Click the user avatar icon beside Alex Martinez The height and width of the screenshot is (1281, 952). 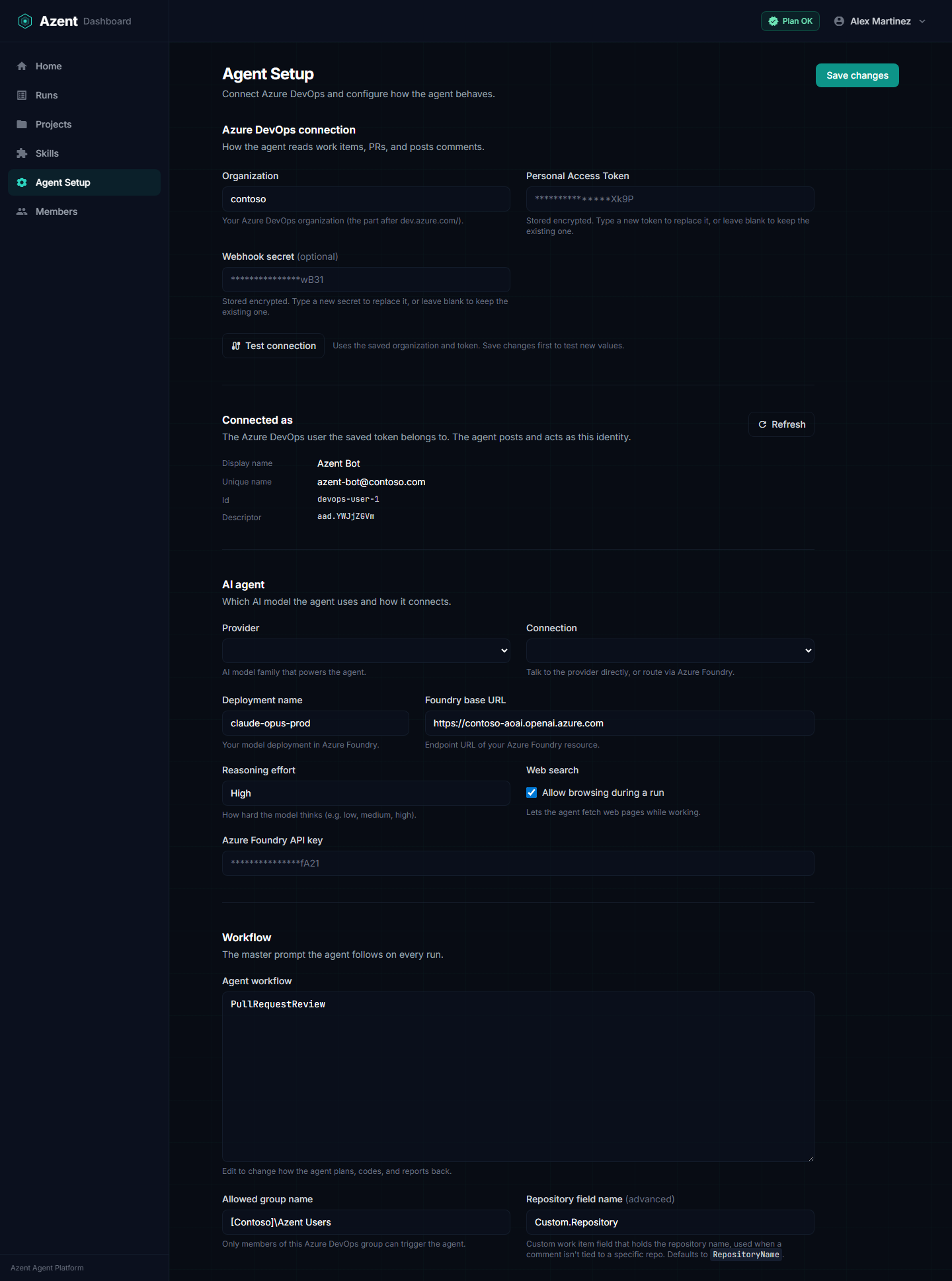click(x=839, y=21)
